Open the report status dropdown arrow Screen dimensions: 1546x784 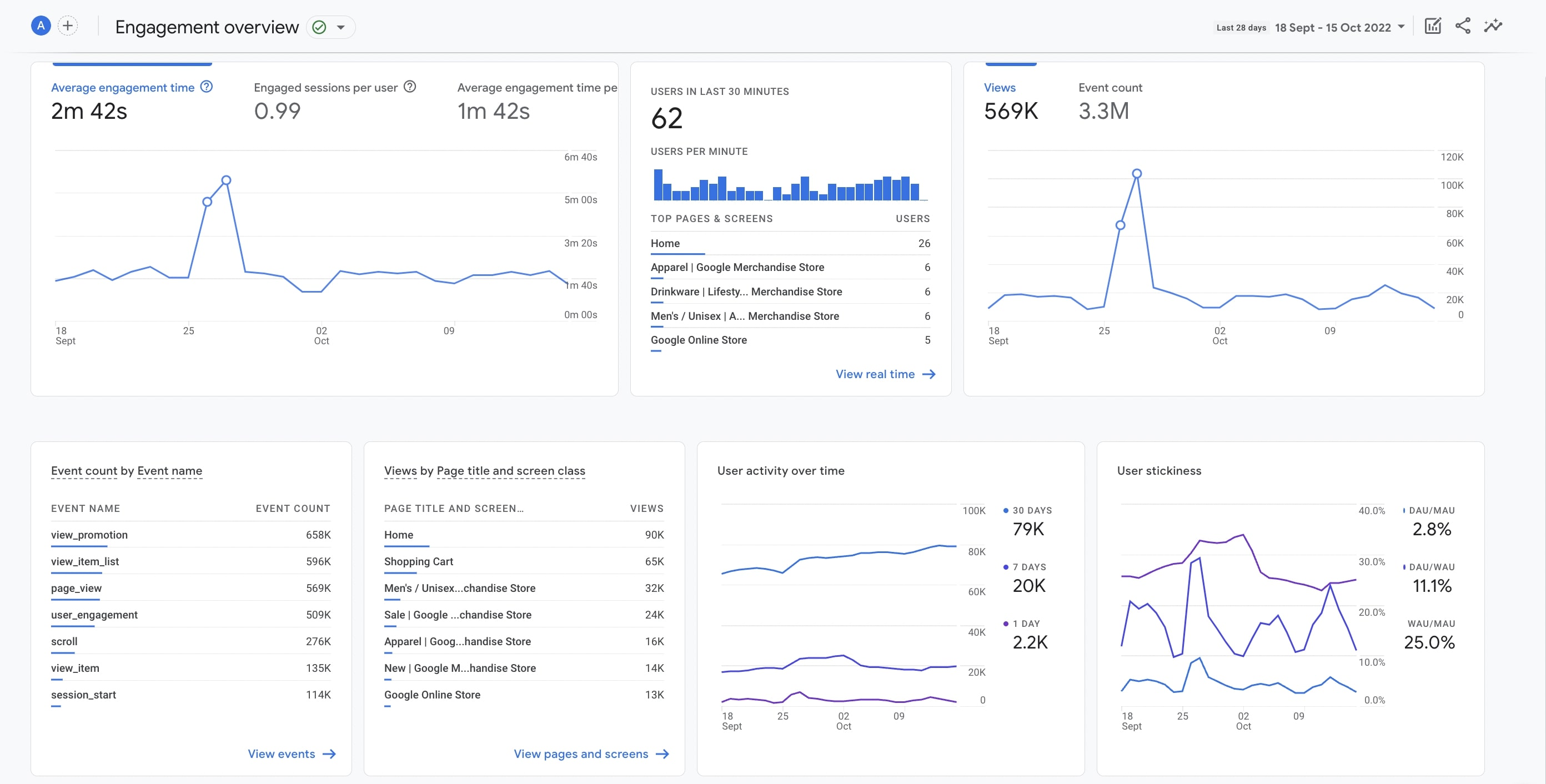341,27
